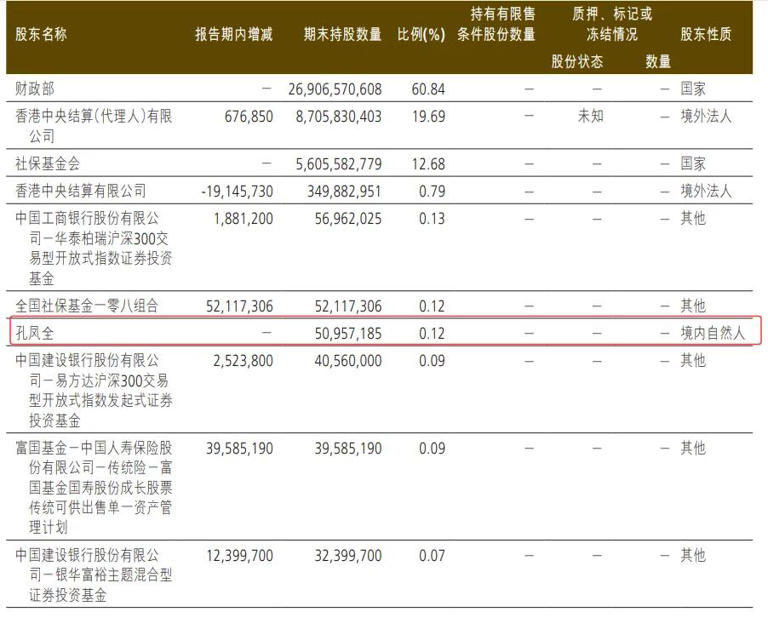
Task: Select change value -19,145,730
Action: 237,191
